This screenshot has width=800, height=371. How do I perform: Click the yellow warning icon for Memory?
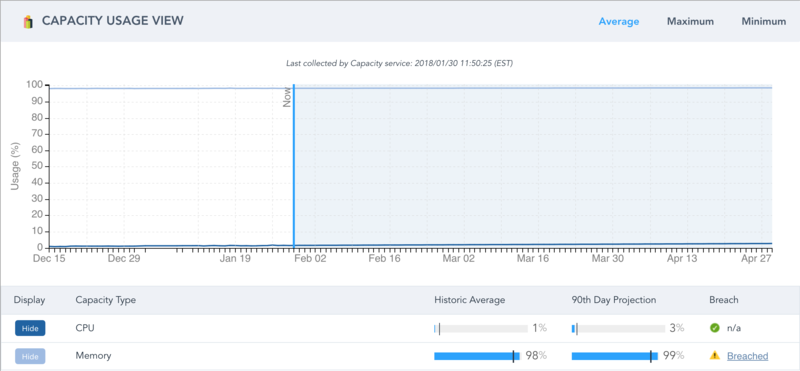[715, 356]
